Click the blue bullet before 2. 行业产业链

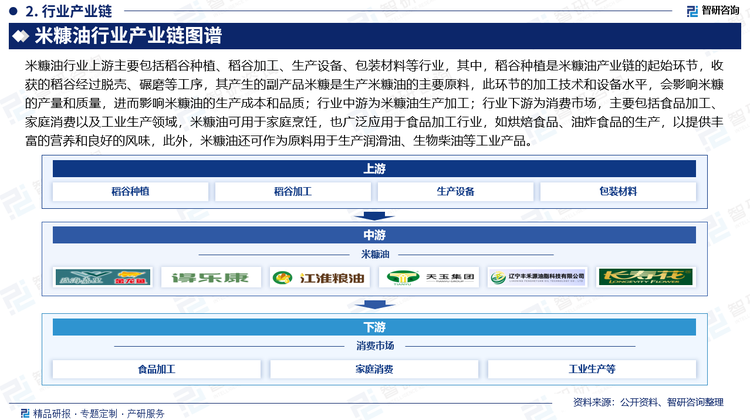pos(13,11)
